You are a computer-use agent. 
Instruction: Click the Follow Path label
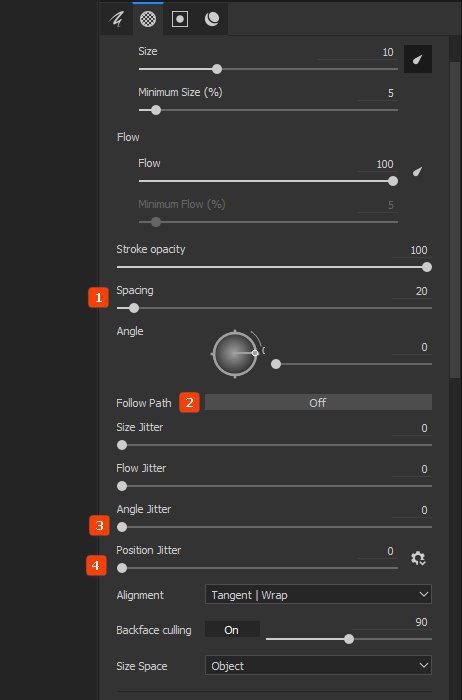pyautogui.click(x=144, y=403)
